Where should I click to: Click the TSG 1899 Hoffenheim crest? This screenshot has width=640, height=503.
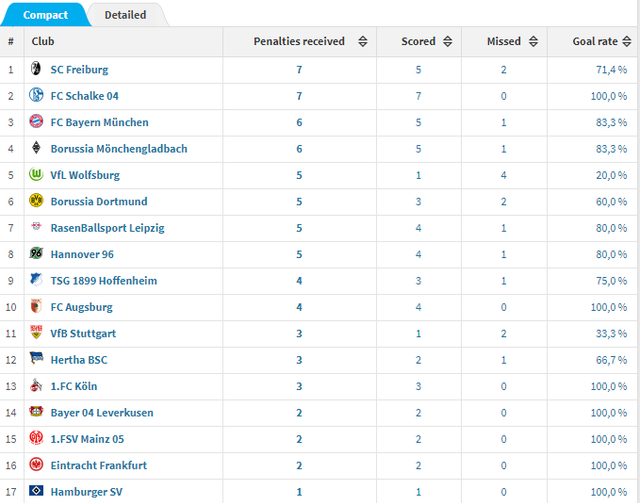click(x=36, y=279)
